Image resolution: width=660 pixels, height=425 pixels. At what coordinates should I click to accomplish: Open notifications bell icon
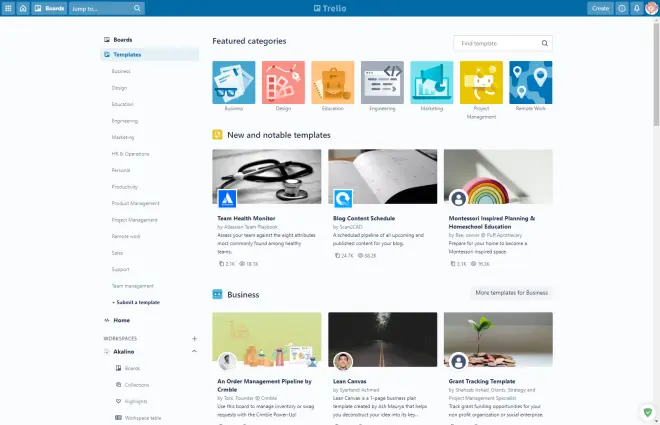(x=636, y=8)
